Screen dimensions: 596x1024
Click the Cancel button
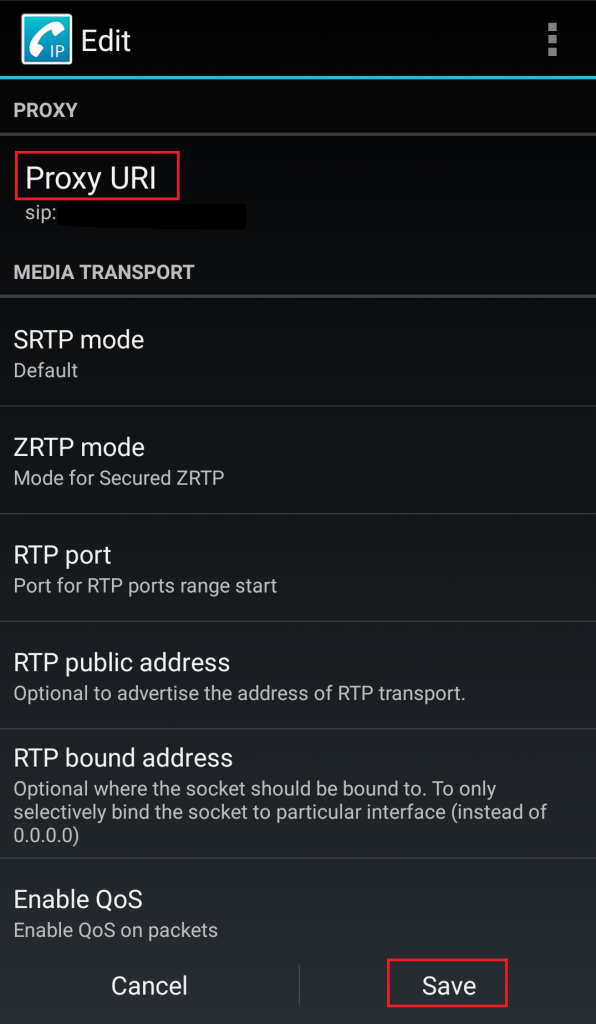149,985
